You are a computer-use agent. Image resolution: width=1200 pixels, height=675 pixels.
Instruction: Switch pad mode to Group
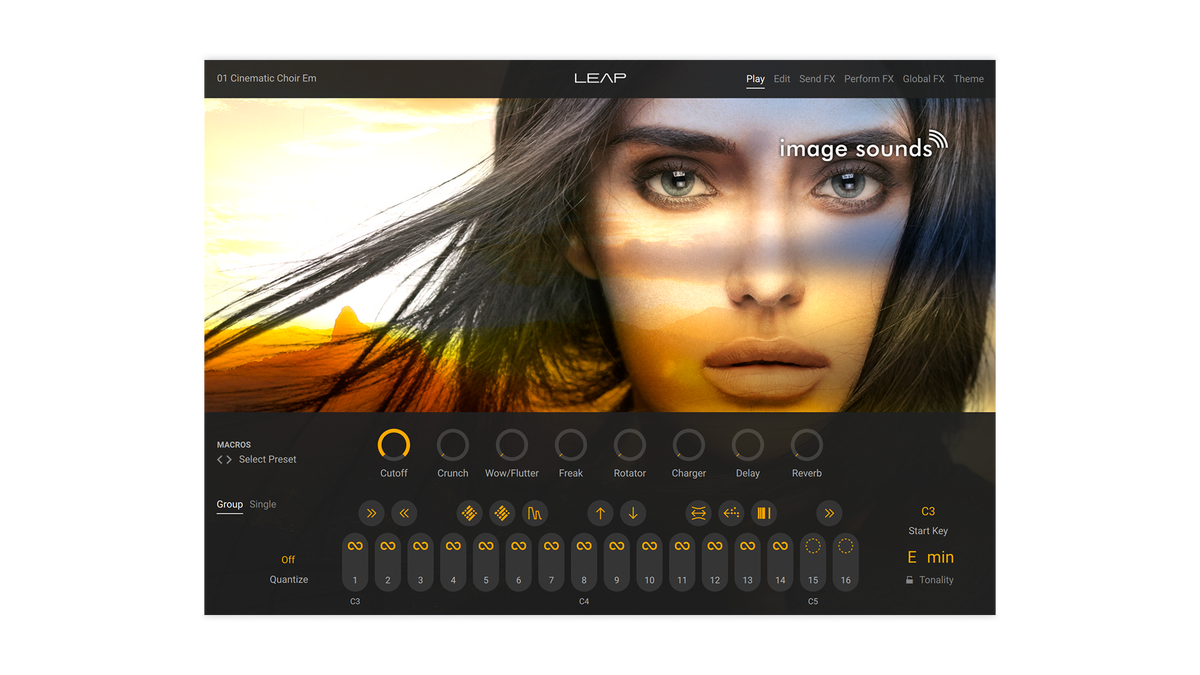tap(230, 504)
